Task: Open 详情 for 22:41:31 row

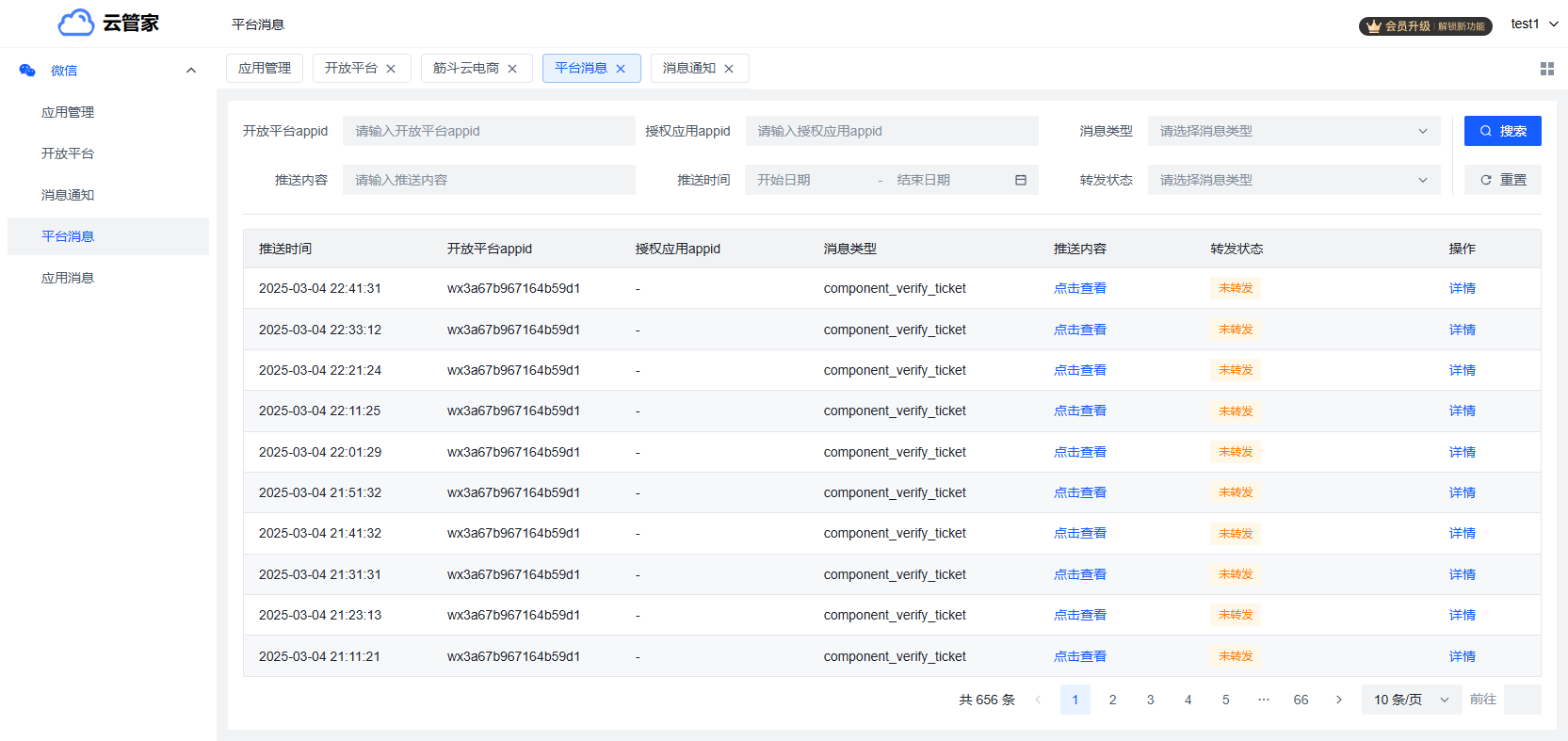Action: (x=1463, y=288)
